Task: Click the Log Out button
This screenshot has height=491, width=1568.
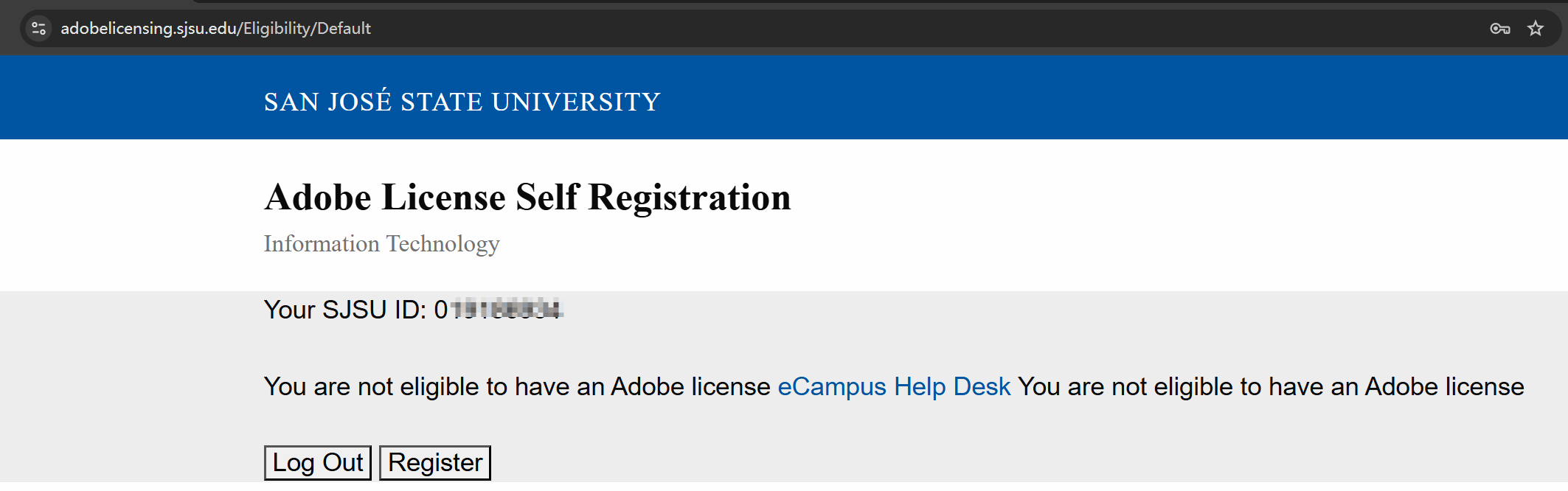Action: pos(318,463)
